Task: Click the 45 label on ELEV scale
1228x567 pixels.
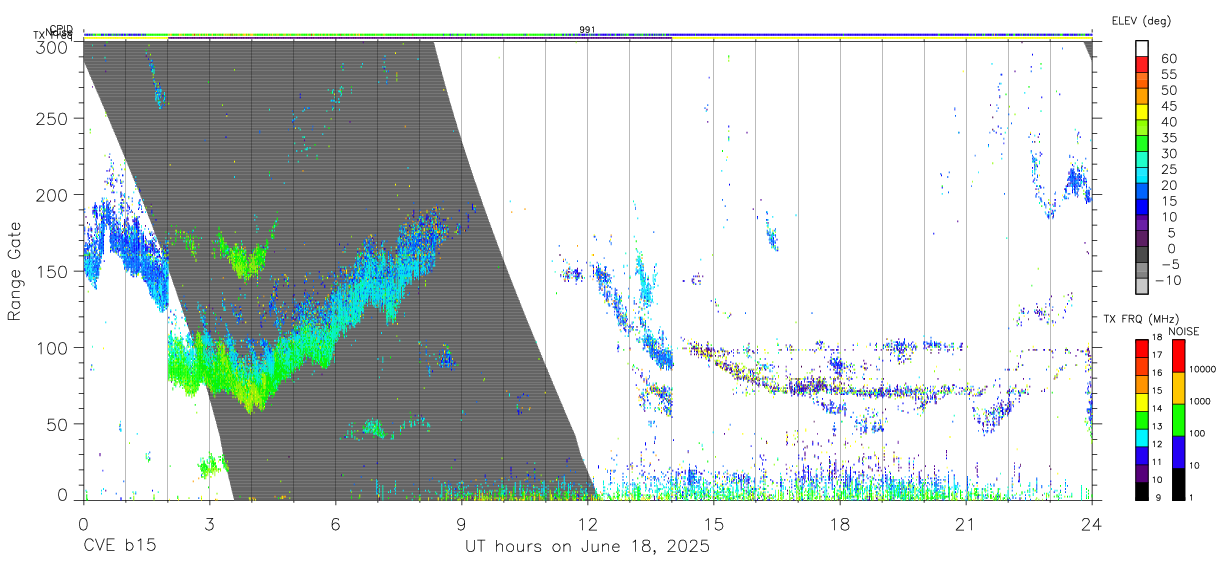Action: point(1168,106)
